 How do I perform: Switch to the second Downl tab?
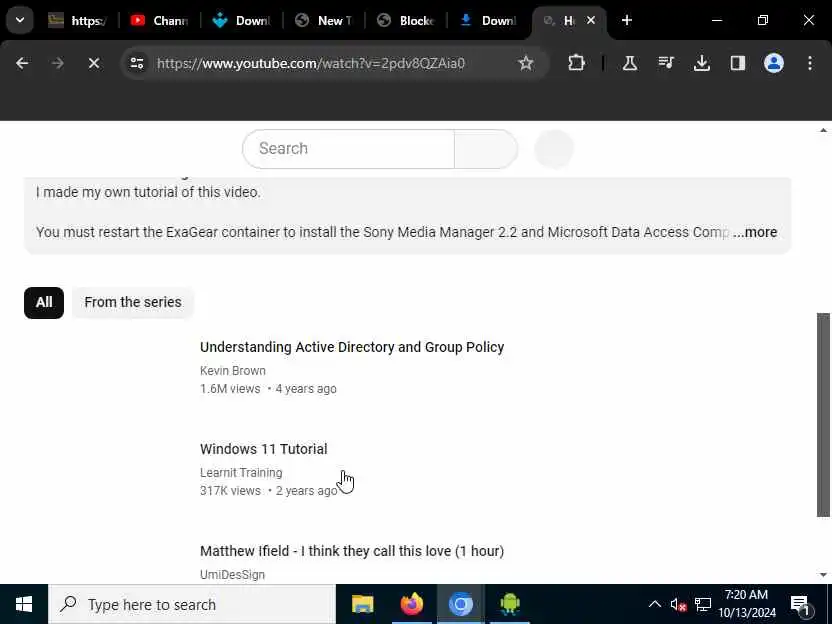(488, 21)
